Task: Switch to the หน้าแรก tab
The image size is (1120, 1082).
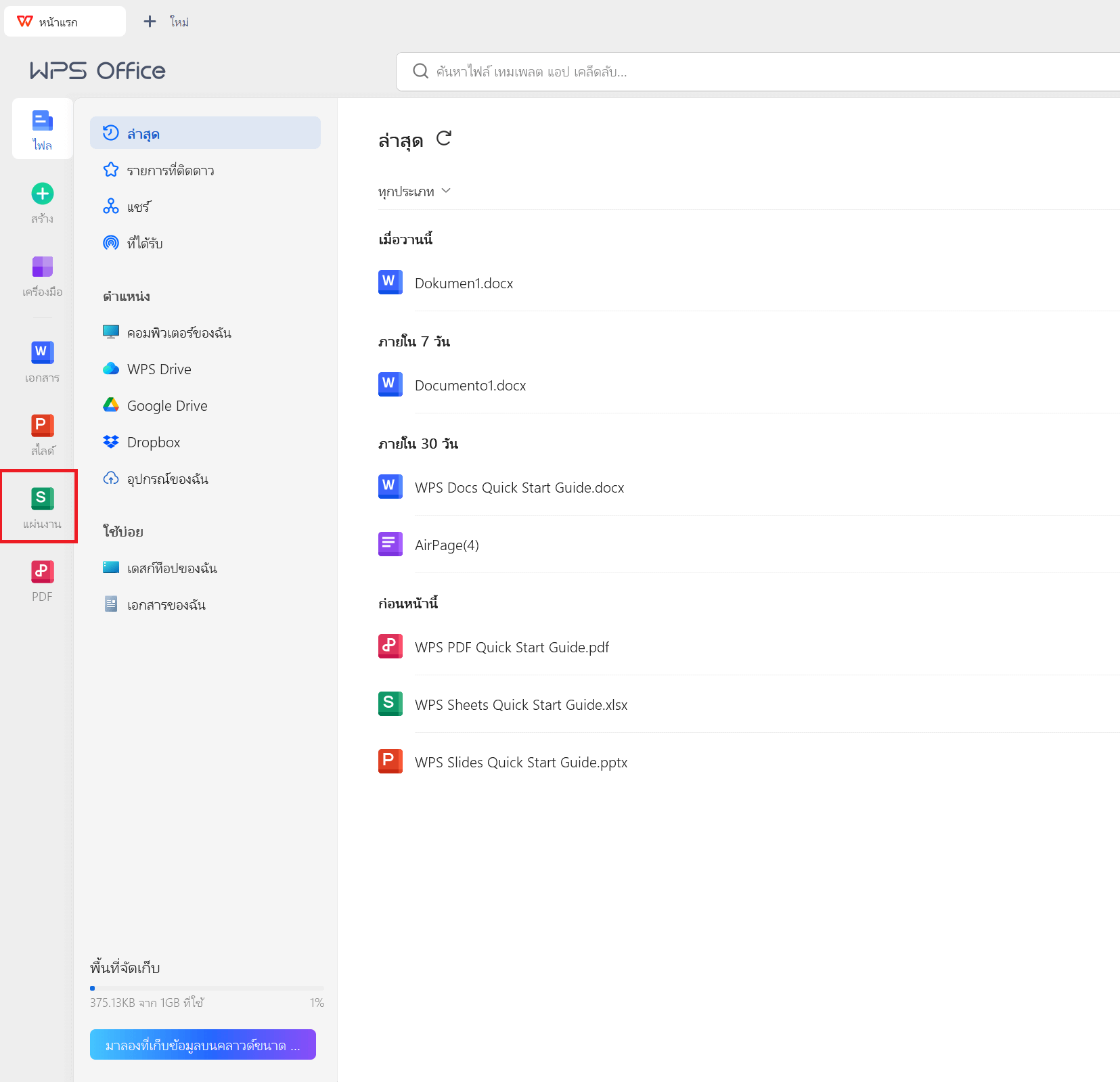Action: tap(64, 21)
